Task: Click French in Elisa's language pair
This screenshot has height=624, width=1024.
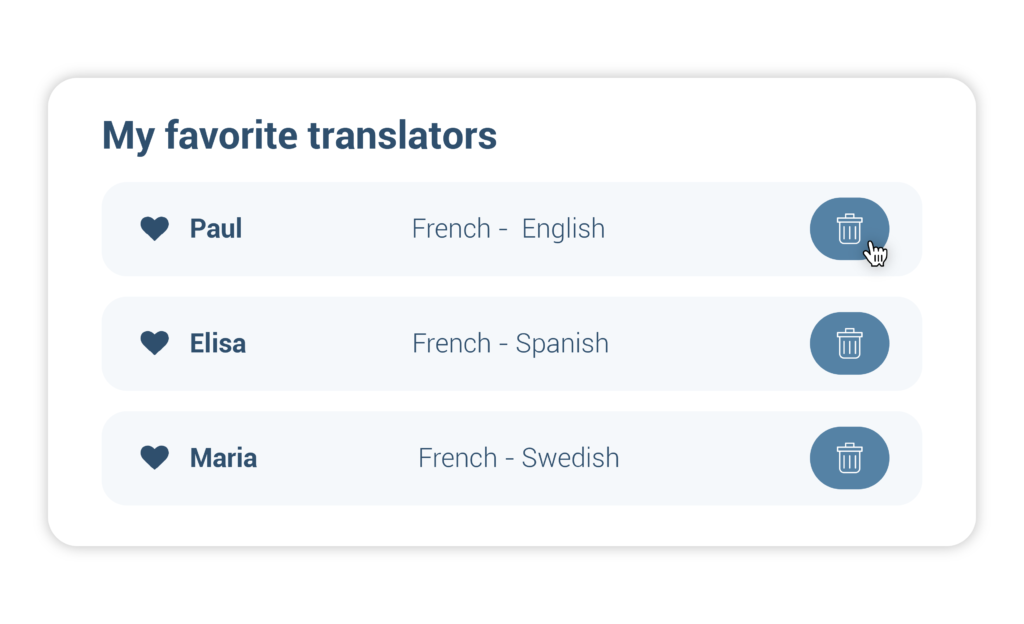Action: (x=451, y=343)
